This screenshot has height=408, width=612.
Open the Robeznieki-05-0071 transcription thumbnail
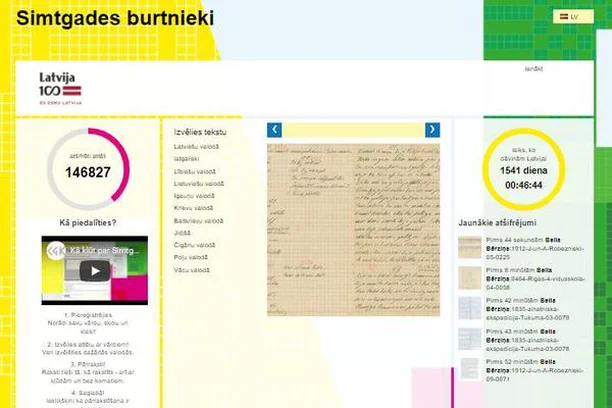point(470,369)
